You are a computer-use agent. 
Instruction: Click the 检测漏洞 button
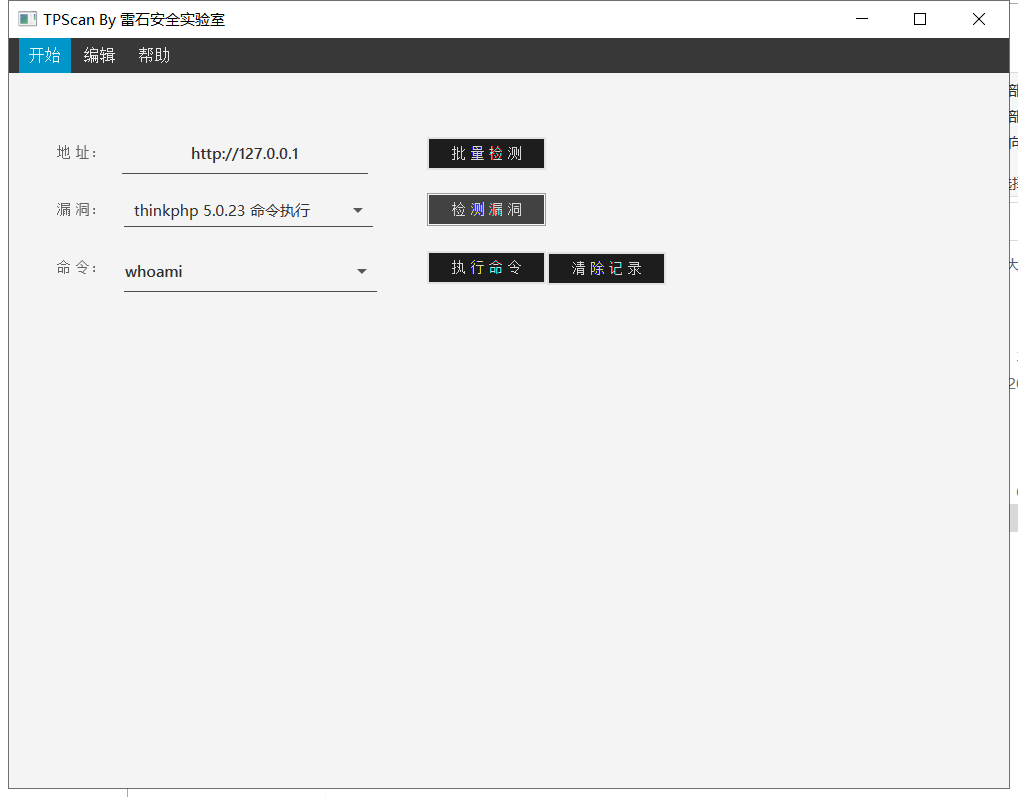point(486,209)
